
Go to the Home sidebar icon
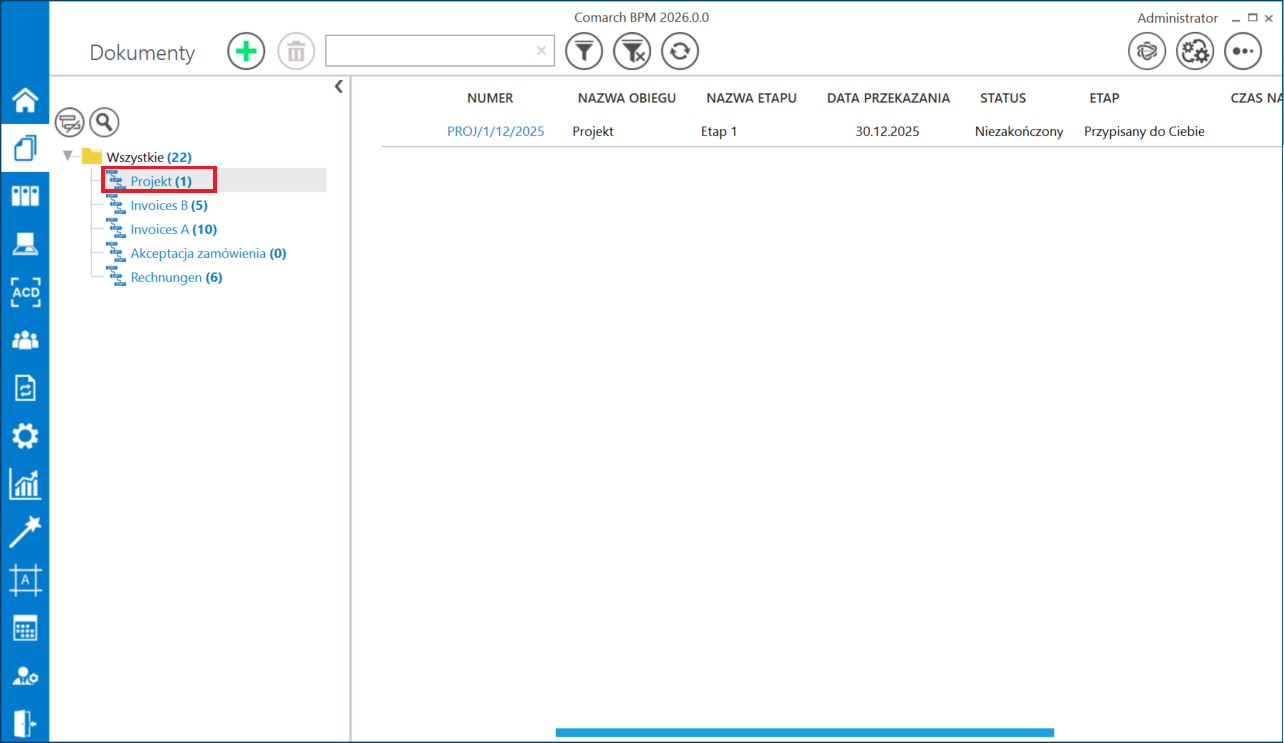point(25,100)
